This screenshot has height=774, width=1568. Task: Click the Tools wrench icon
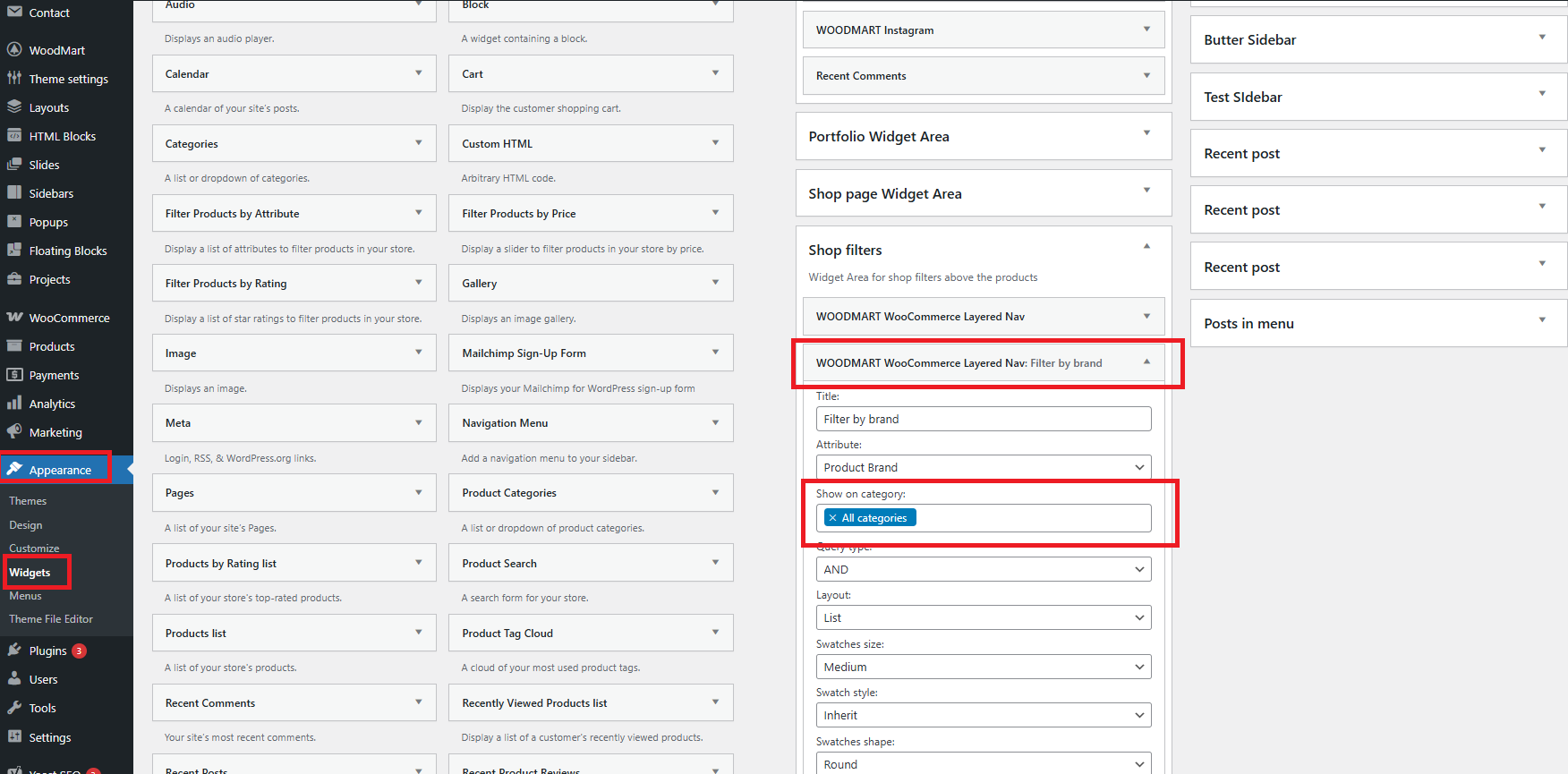(14, 707)
